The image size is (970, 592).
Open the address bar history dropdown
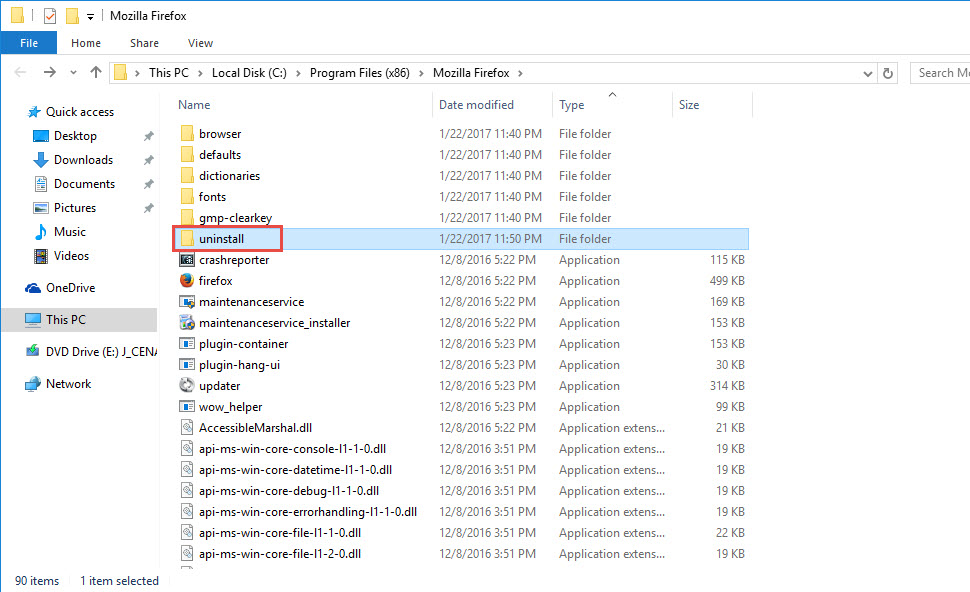(867, 74)
